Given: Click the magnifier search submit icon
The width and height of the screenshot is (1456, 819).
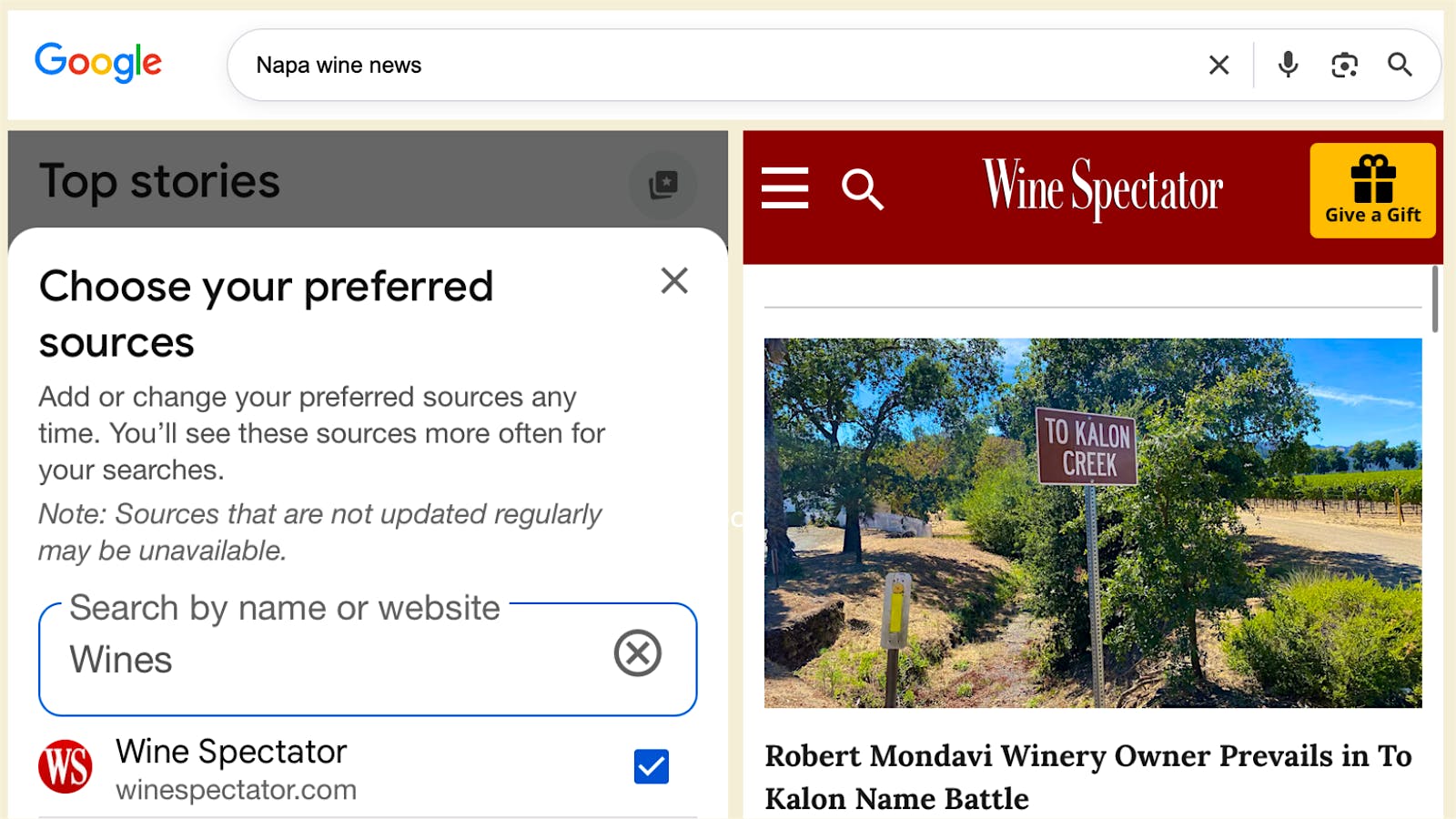Looking at the screenshot, I should [1400, 65].
